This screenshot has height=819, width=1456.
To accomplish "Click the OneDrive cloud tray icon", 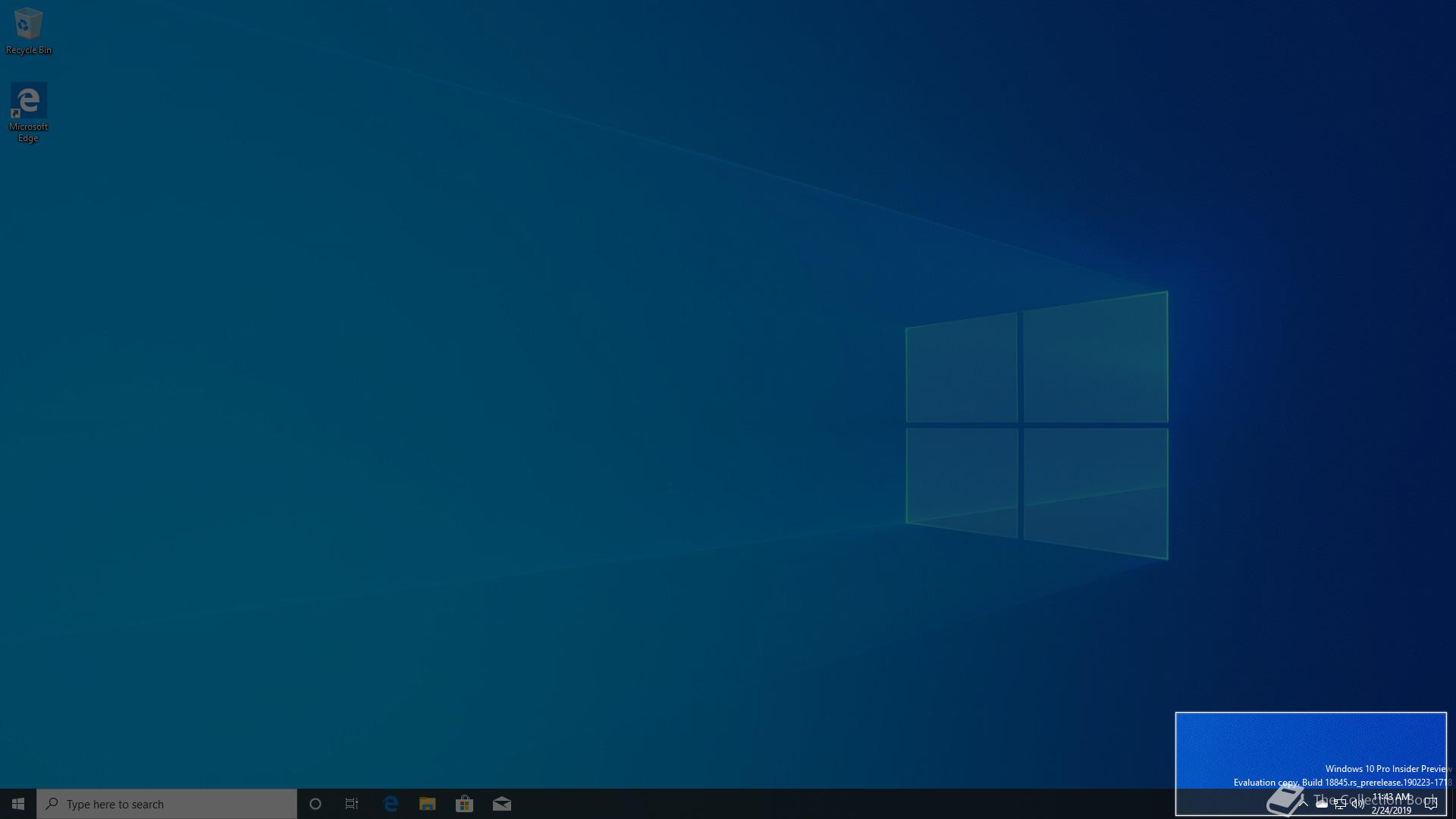I will coord(1322,804).
